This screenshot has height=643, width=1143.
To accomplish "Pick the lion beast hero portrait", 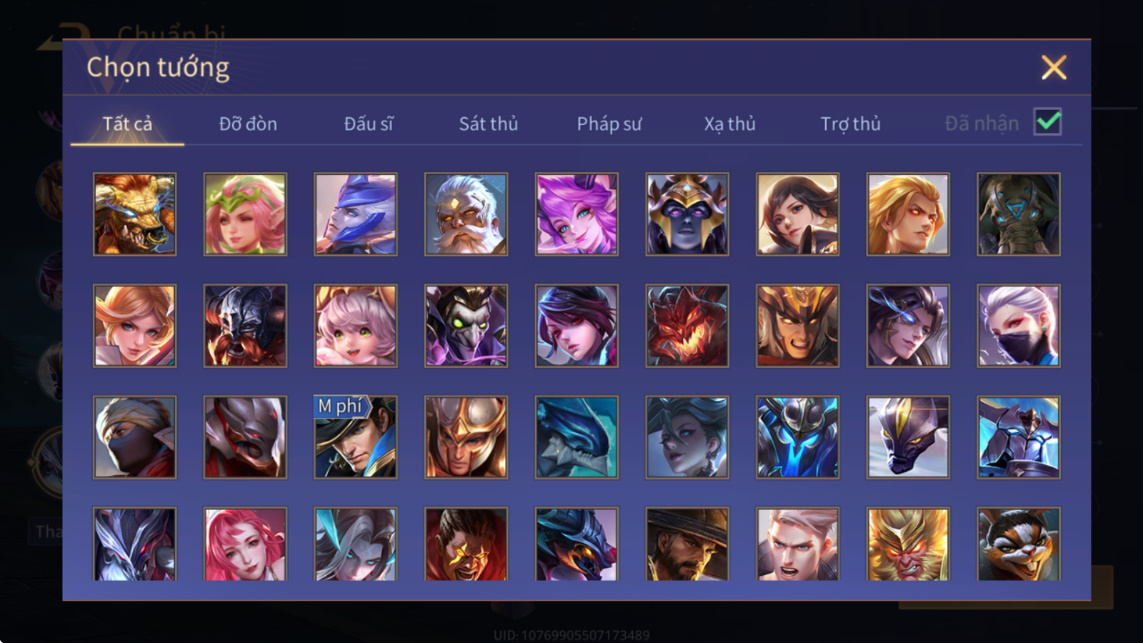I will (x=135, y=214).
